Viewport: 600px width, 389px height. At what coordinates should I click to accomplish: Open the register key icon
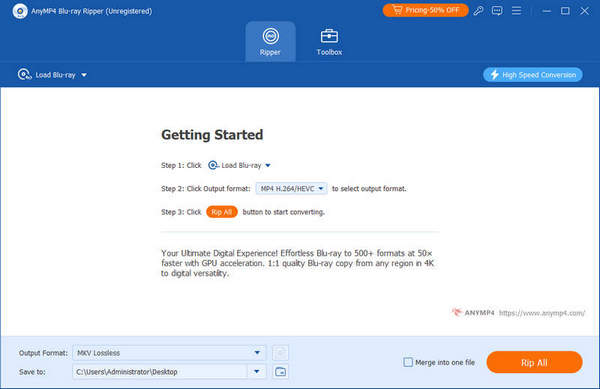click(x=478, y=11)
